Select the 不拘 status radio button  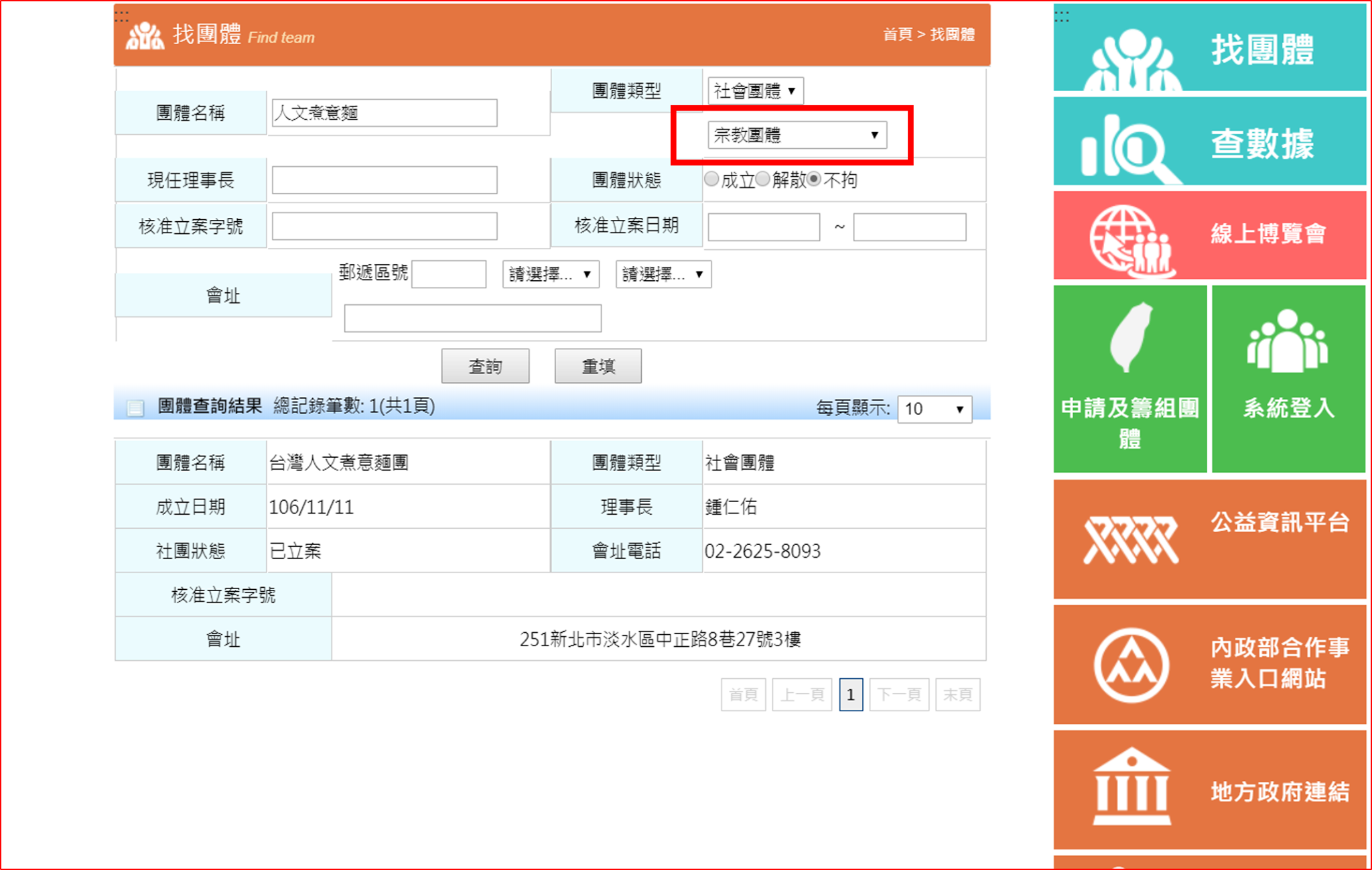(x=814, y=179)
